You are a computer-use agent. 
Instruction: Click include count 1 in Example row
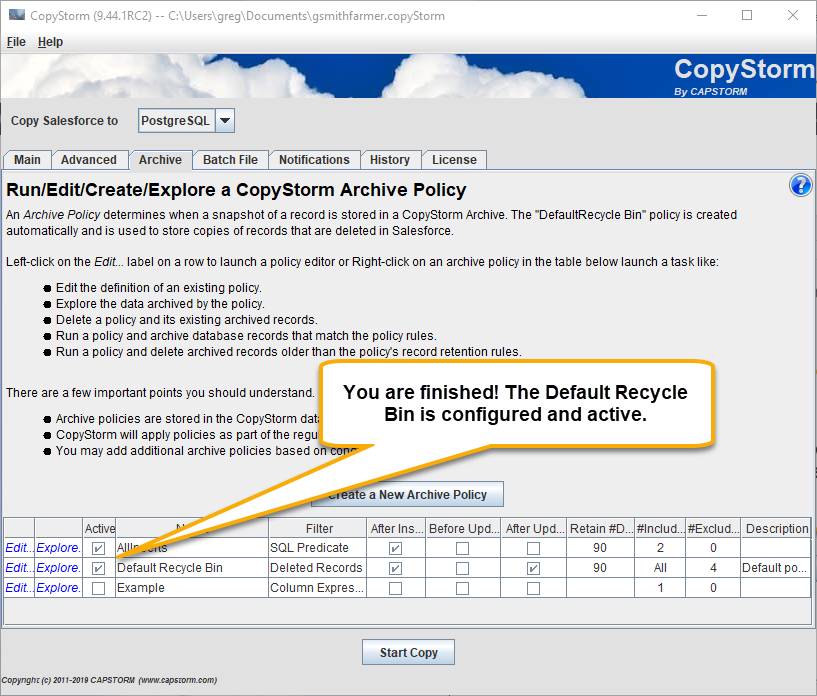(x=660, y=588)
